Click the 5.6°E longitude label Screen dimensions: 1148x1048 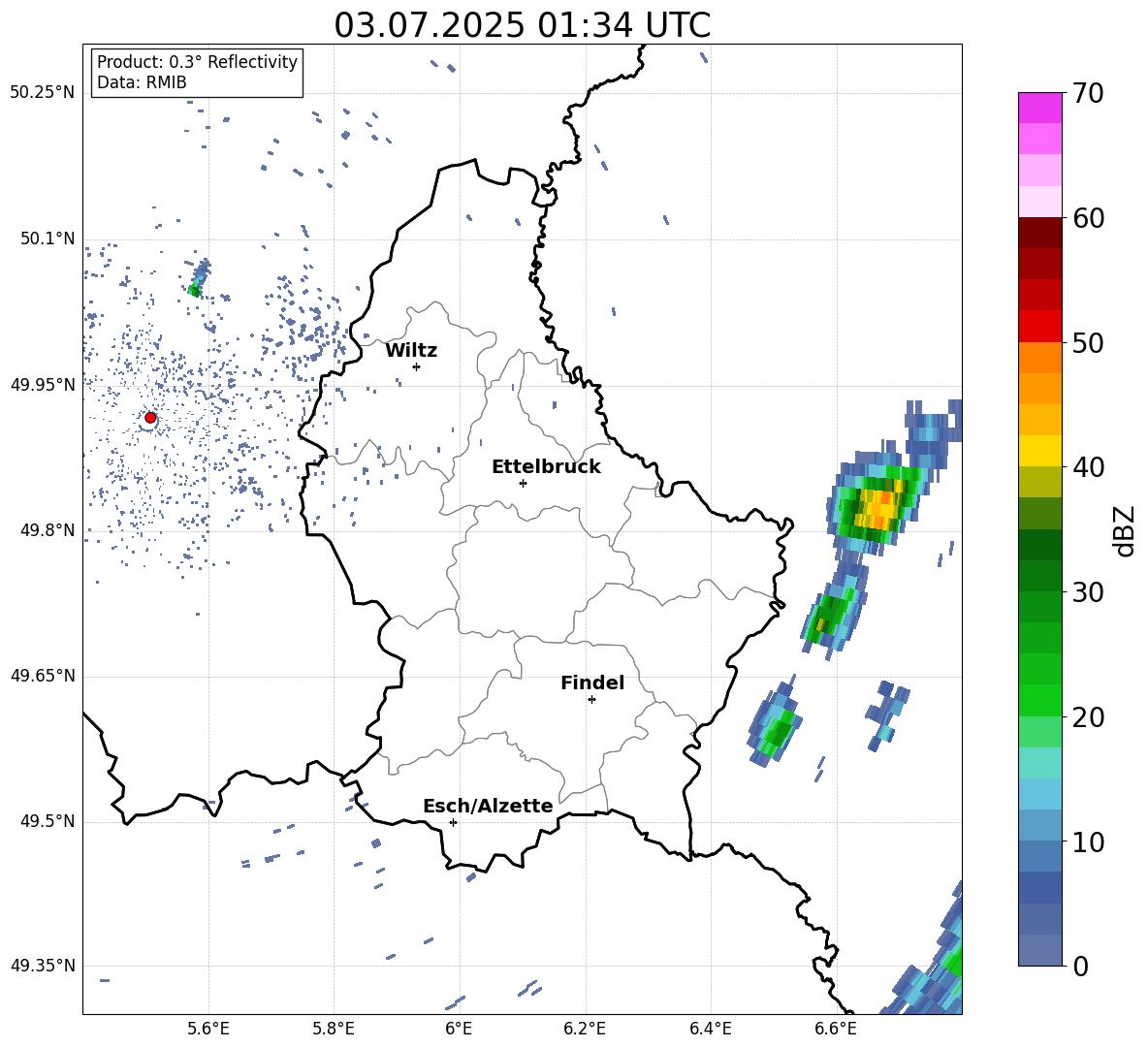208,1029
